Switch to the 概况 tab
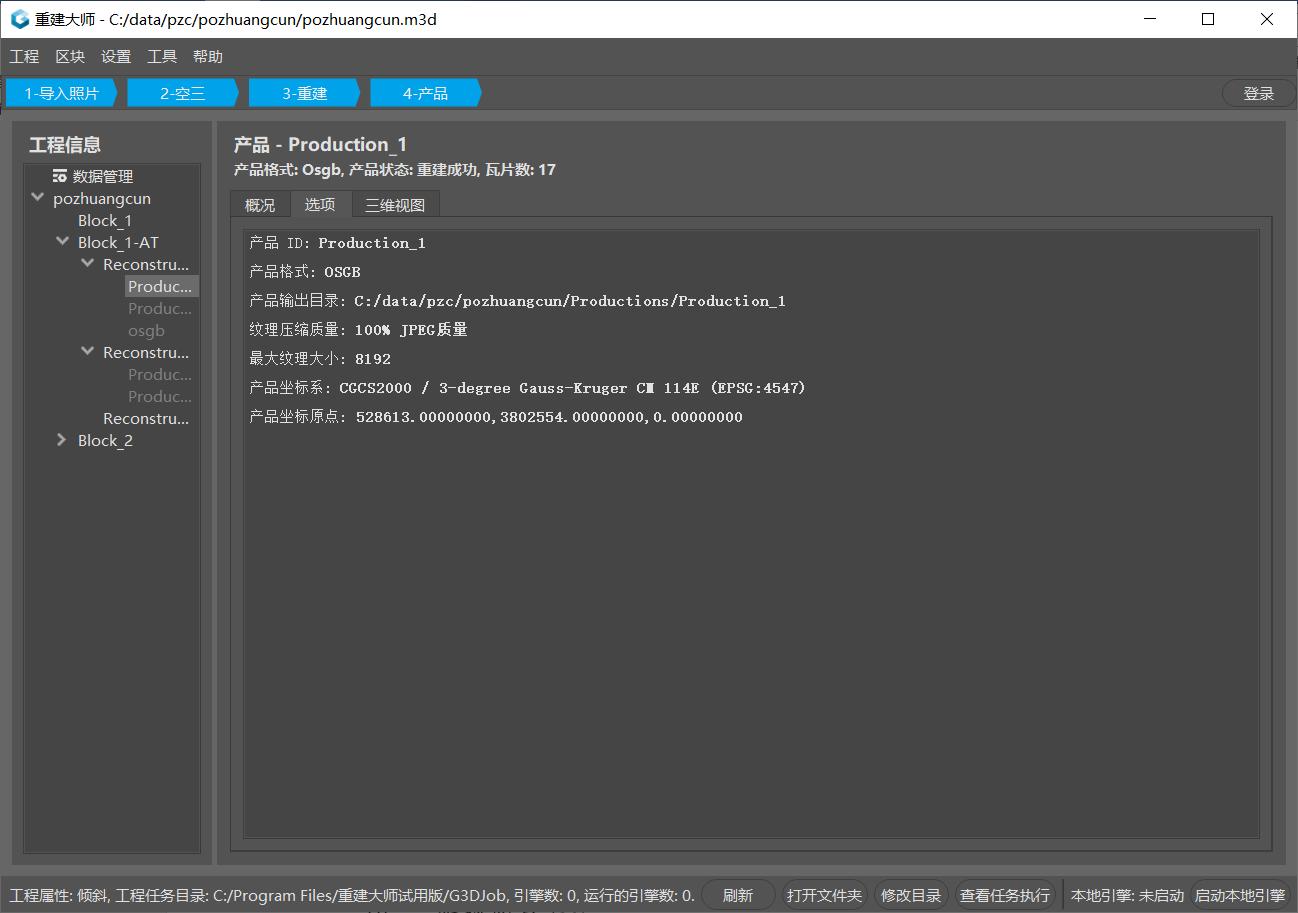The image size is (1298, 913). (x=260, y=204)
